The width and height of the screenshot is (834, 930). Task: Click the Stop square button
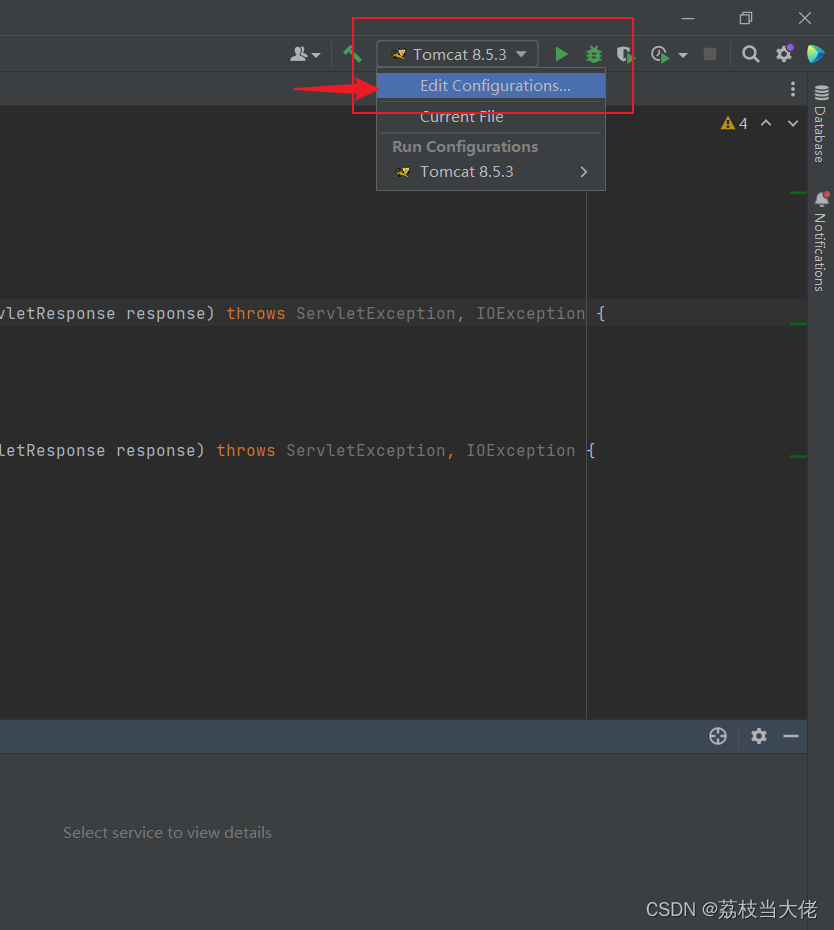tap(709, 55)
